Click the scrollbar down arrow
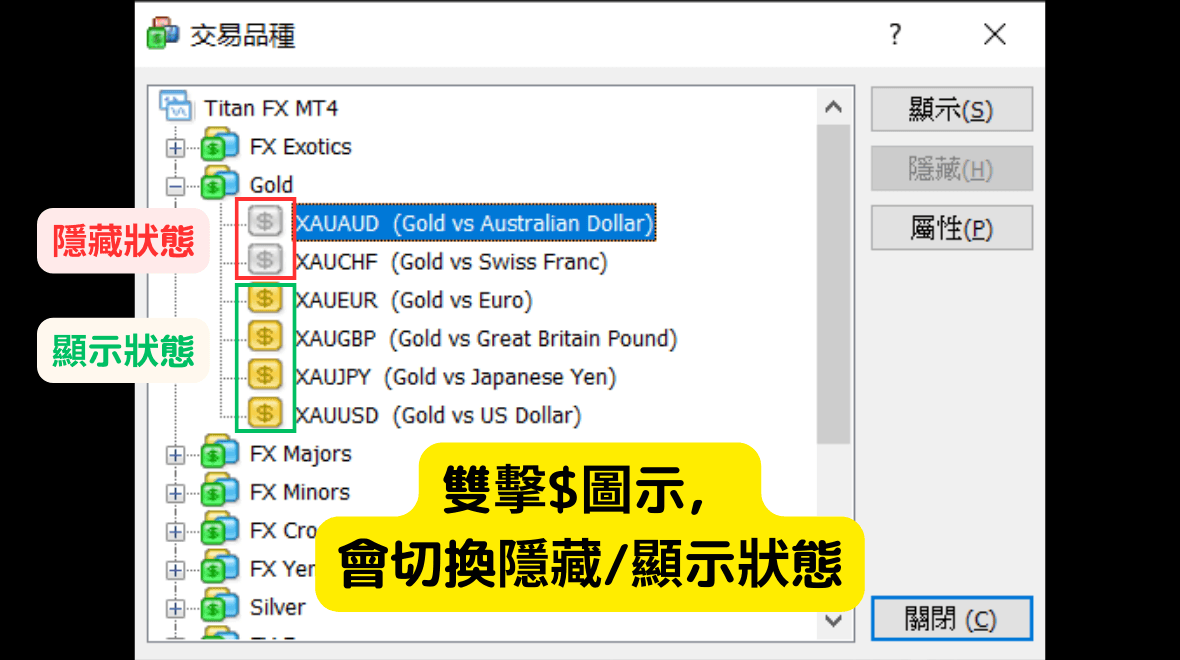 click(x=833, y=621)
